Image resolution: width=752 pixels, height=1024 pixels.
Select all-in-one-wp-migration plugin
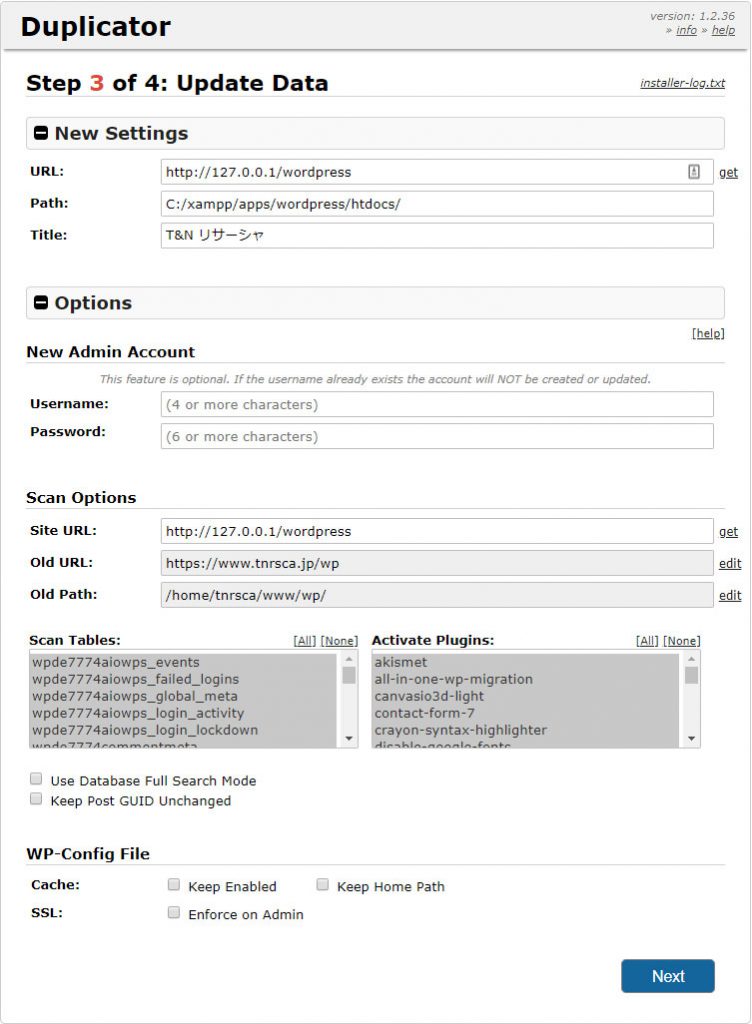pos(525,679)
